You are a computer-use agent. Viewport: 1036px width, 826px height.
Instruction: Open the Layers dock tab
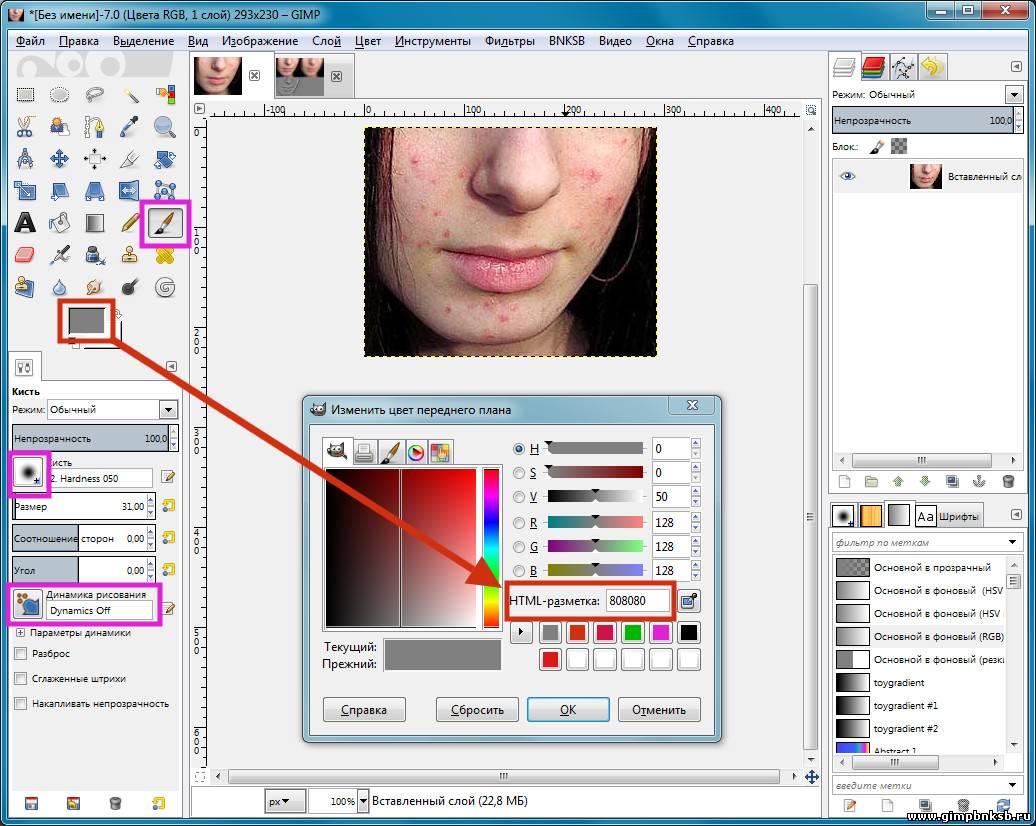click(844, 67)
